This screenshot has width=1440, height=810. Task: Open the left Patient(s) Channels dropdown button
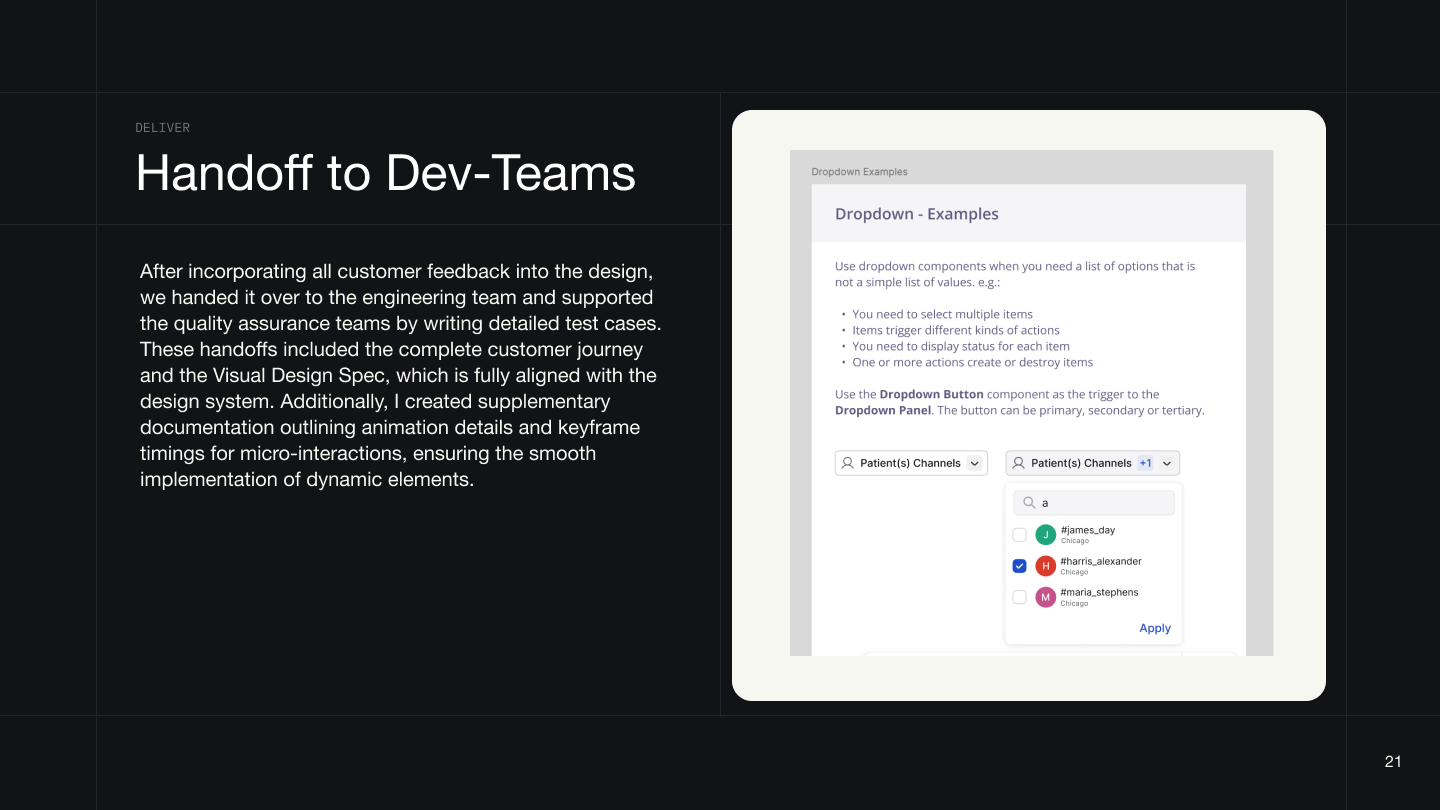[910, 463]
